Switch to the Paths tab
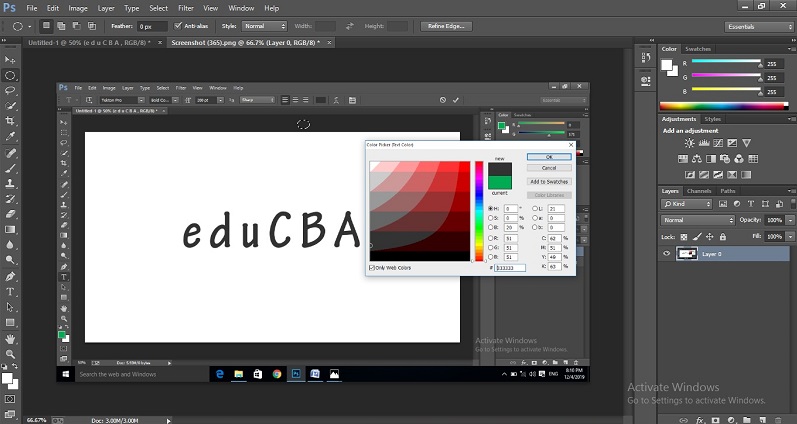The width and height of the screenshot is (797, 424). pyautogui.click(x=727, y=191)
